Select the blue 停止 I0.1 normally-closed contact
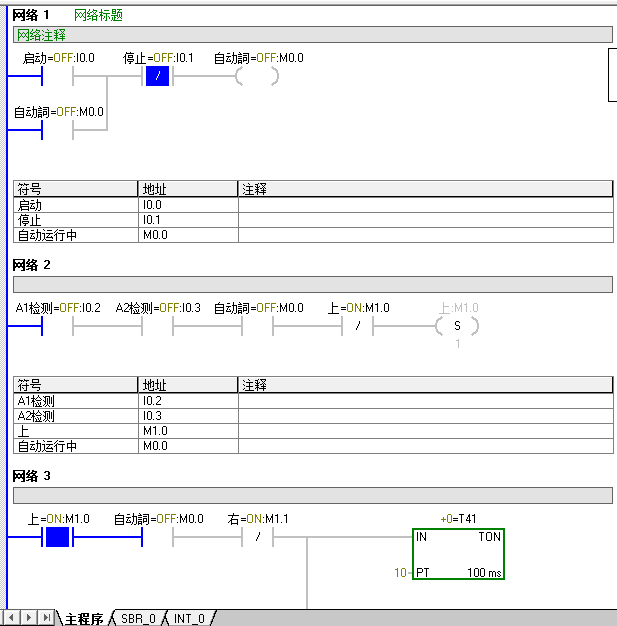 point(157,76)
